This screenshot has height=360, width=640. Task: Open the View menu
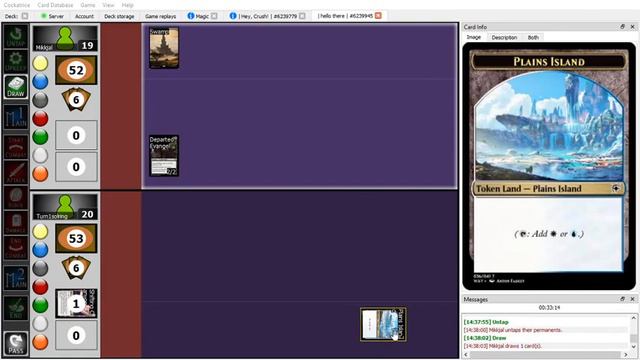(x=108, y=5)
